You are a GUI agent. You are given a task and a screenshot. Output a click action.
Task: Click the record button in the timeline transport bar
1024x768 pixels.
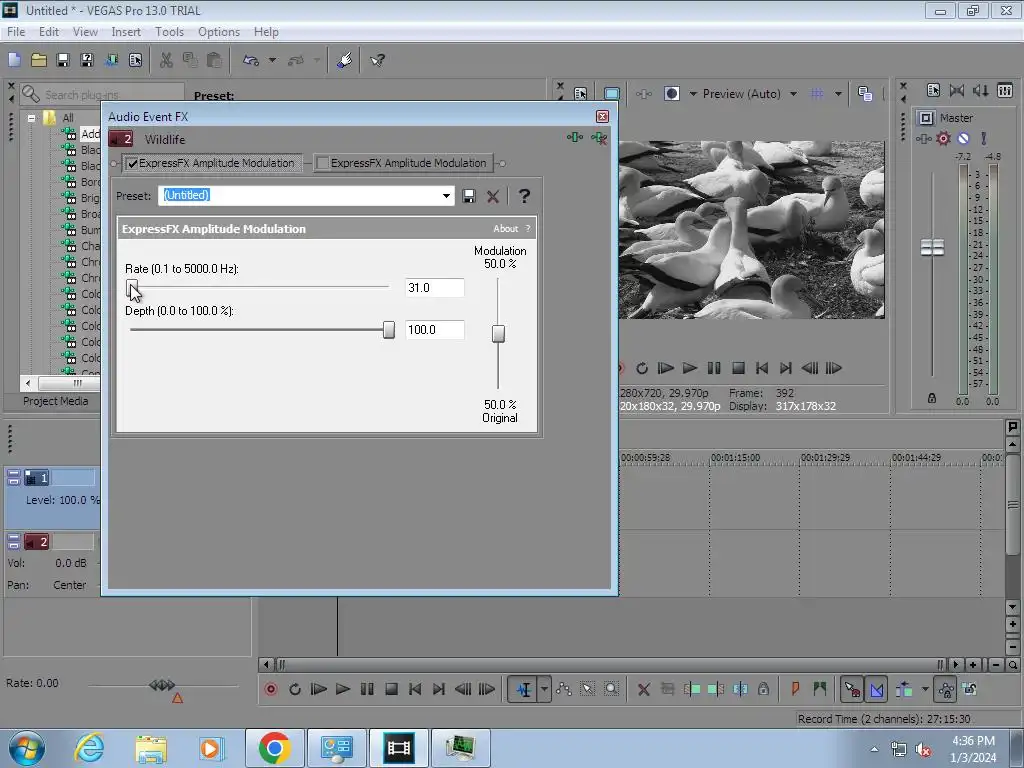(271, 689)
